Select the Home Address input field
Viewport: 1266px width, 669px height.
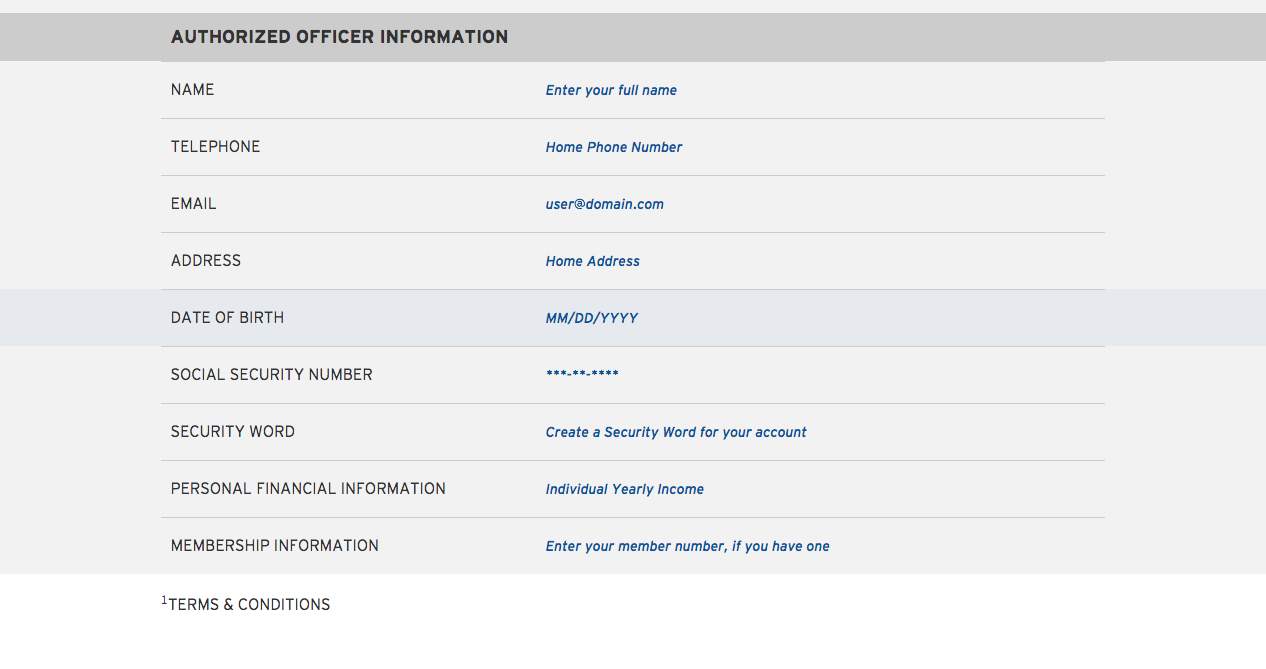[x=593, y=261]
